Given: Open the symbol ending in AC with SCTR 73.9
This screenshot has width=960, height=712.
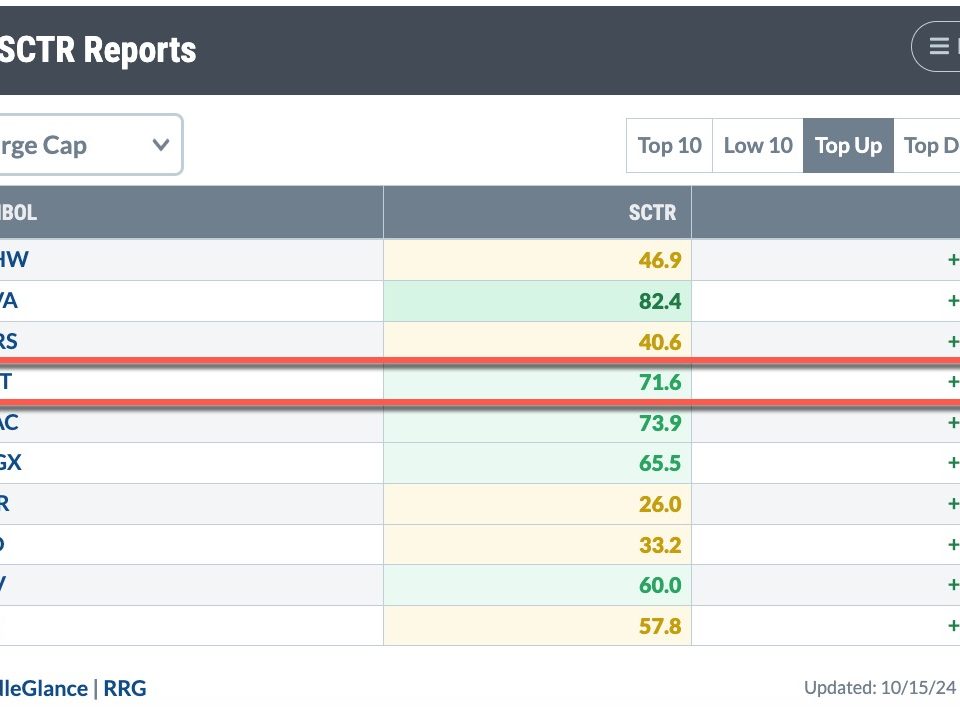Looking at the screenshot, I should (x=9, y=423).
